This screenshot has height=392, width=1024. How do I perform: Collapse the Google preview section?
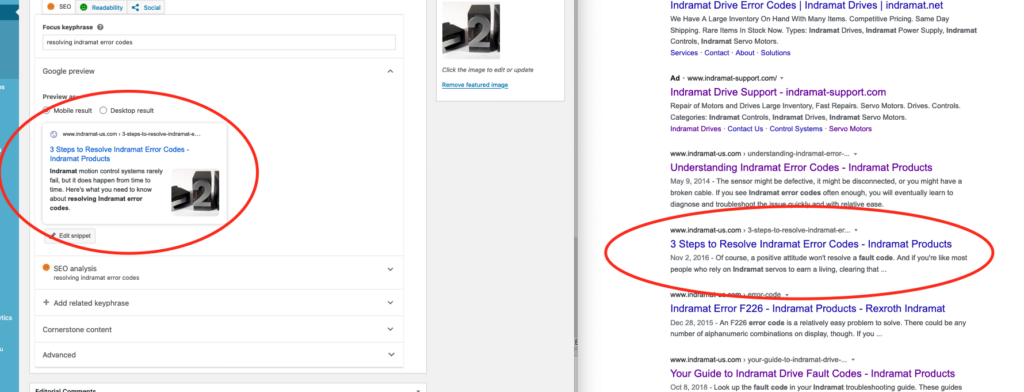pos(390,71)
